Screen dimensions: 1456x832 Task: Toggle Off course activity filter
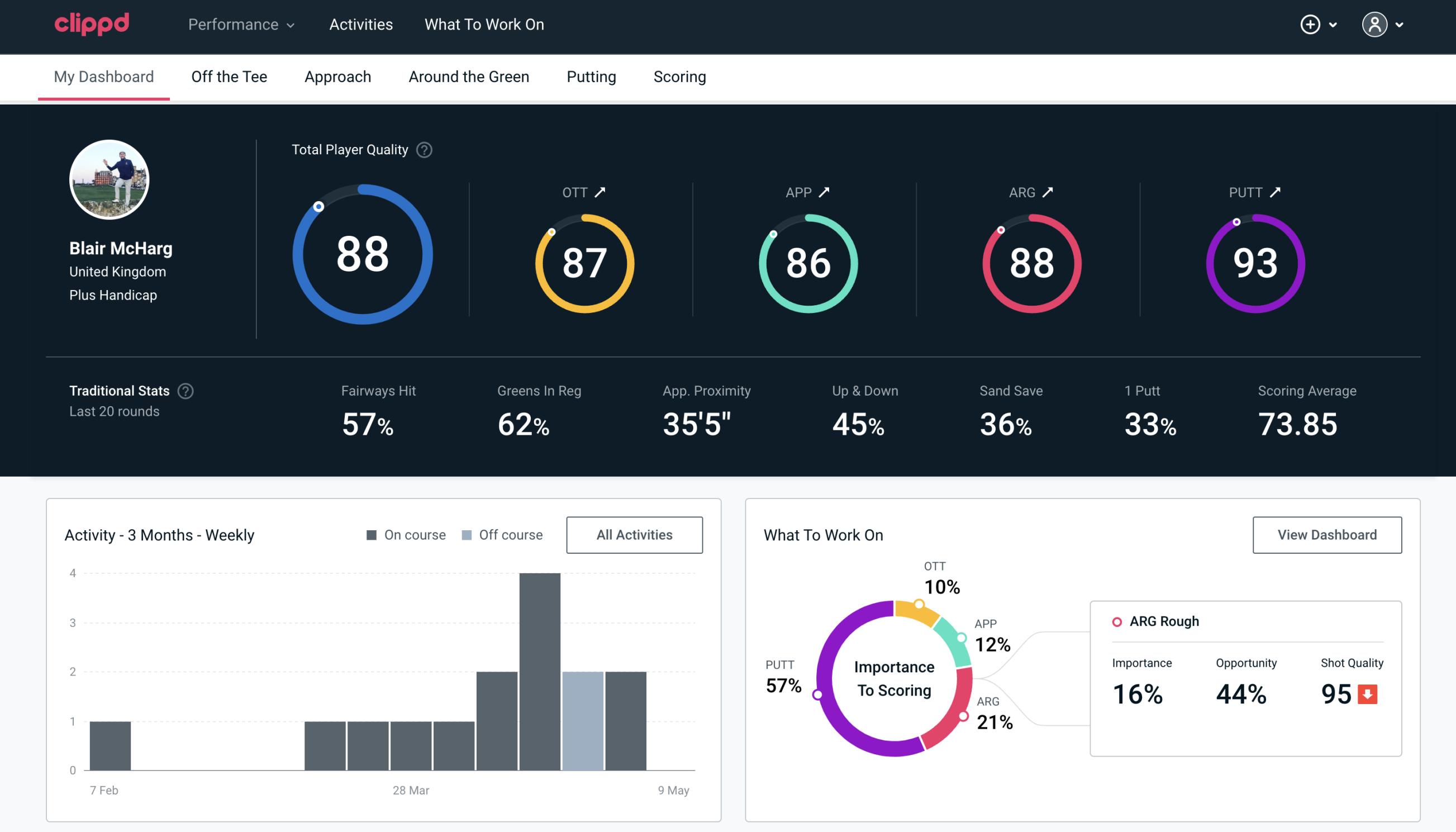(x=500, y=535)
